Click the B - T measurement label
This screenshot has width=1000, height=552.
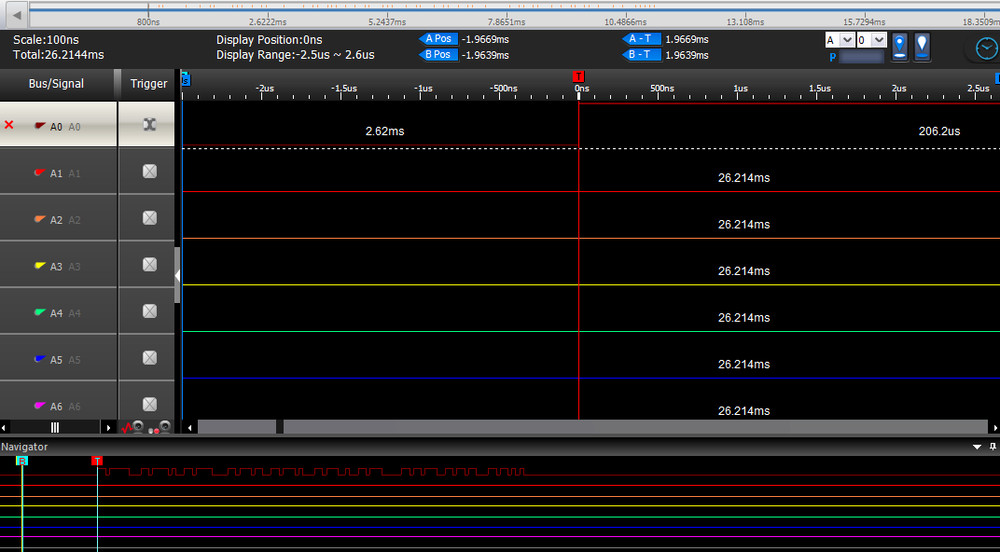click(x=642, y=55)
